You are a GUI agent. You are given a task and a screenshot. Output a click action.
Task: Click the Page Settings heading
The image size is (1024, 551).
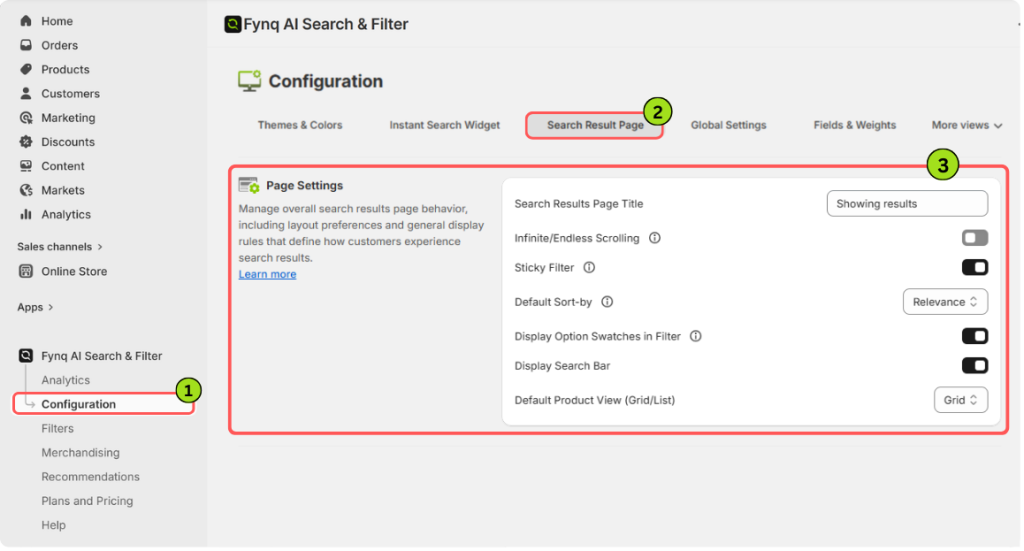(x=304, y=185)
